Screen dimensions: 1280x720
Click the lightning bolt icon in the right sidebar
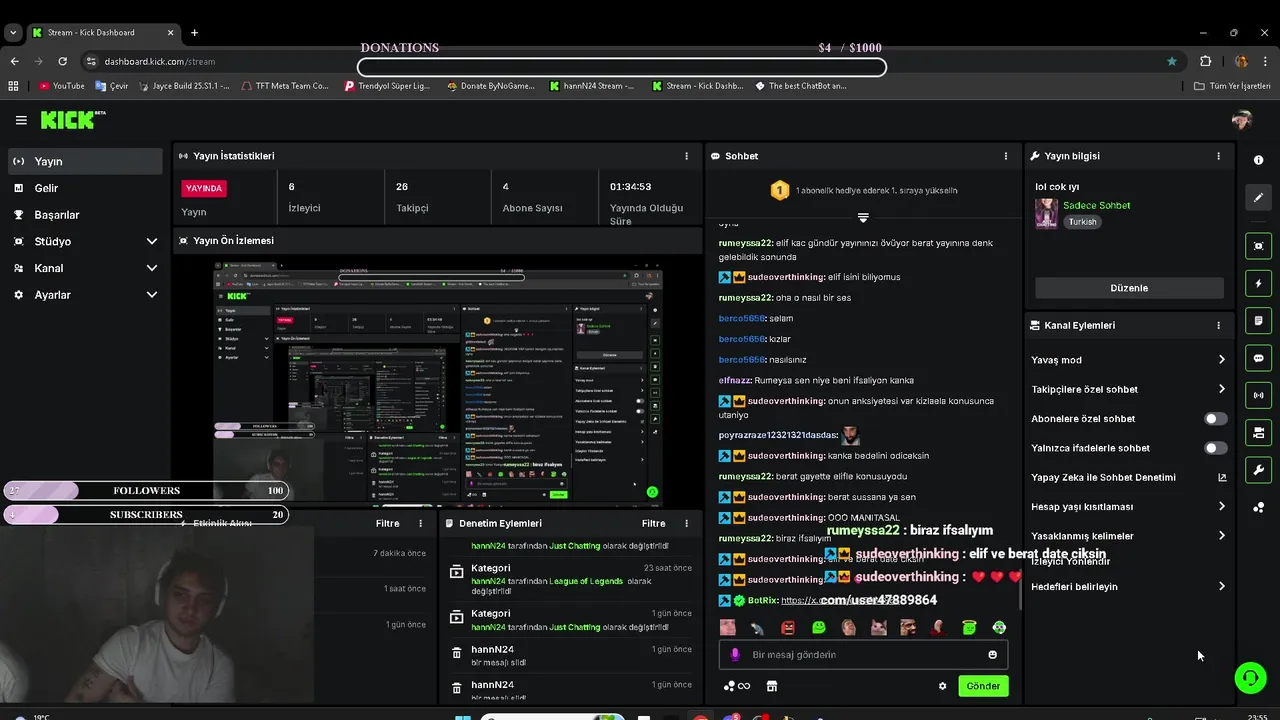1258,284
